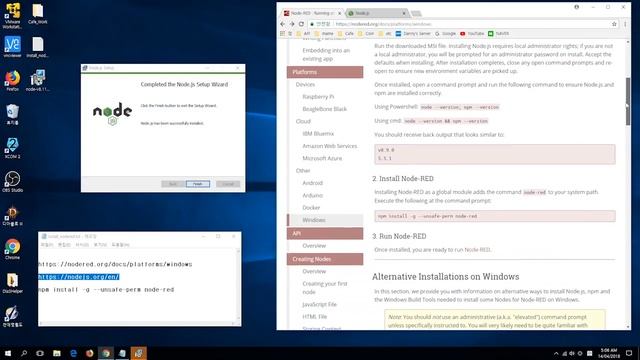The height and width of the screenshot is (360, 640).
Task: Open a new Chrome tab
Action: (x=416, y=13)
